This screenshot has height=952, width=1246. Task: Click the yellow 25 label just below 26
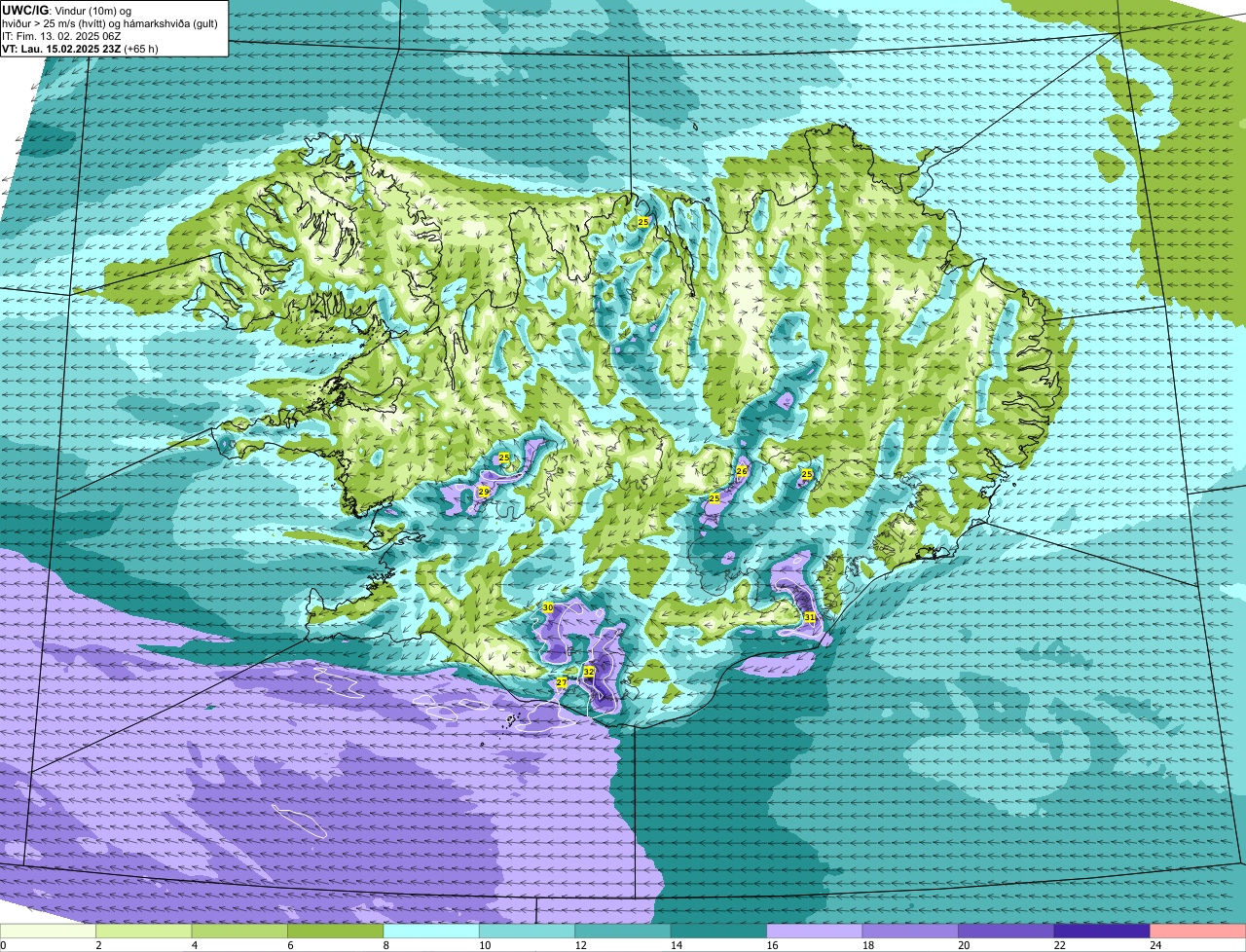pos(715,498)
